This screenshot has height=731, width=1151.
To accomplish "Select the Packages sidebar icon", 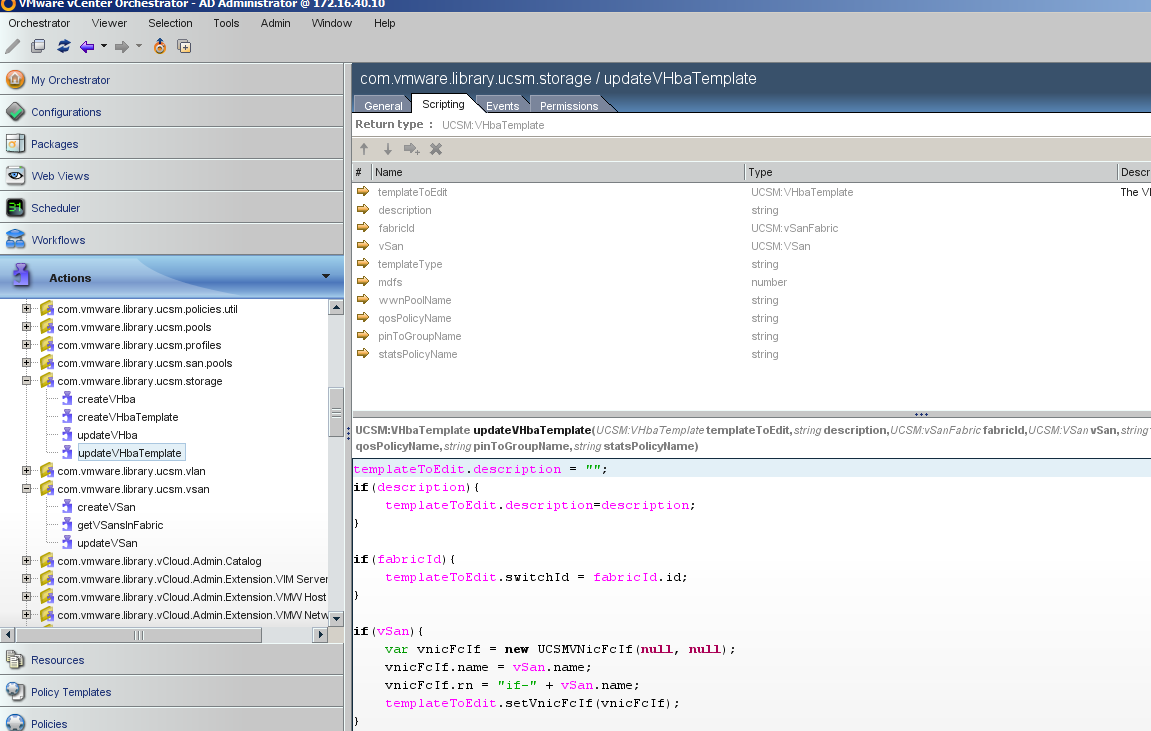I will (x=17, y=143).
